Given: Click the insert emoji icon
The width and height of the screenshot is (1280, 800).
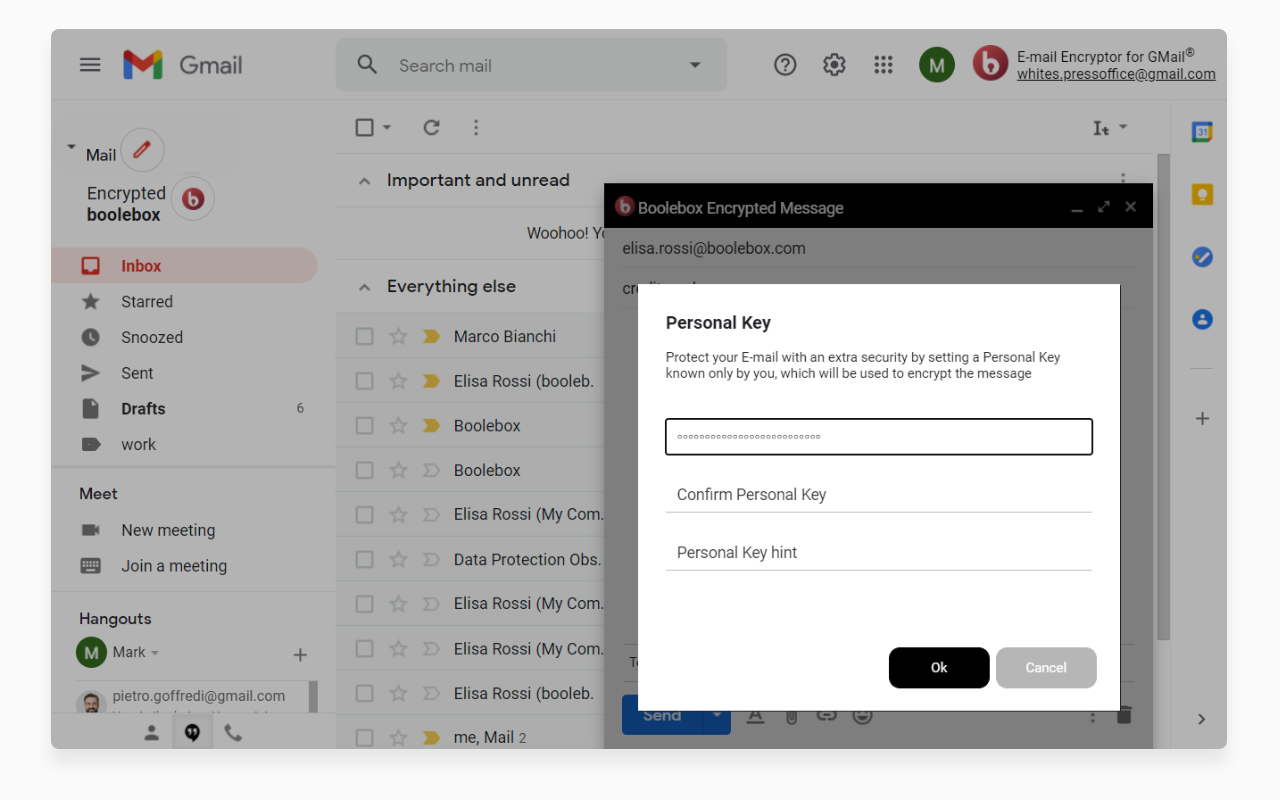Looking at the screenshot, I should tap(862, 716).
